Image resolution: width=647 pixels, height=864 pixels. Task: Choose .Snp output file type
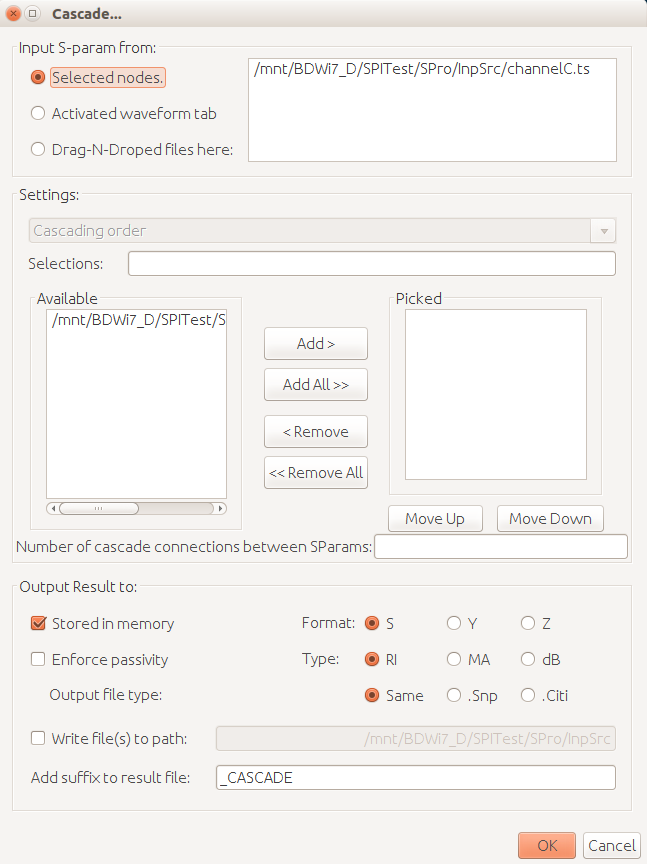point(454,695)
